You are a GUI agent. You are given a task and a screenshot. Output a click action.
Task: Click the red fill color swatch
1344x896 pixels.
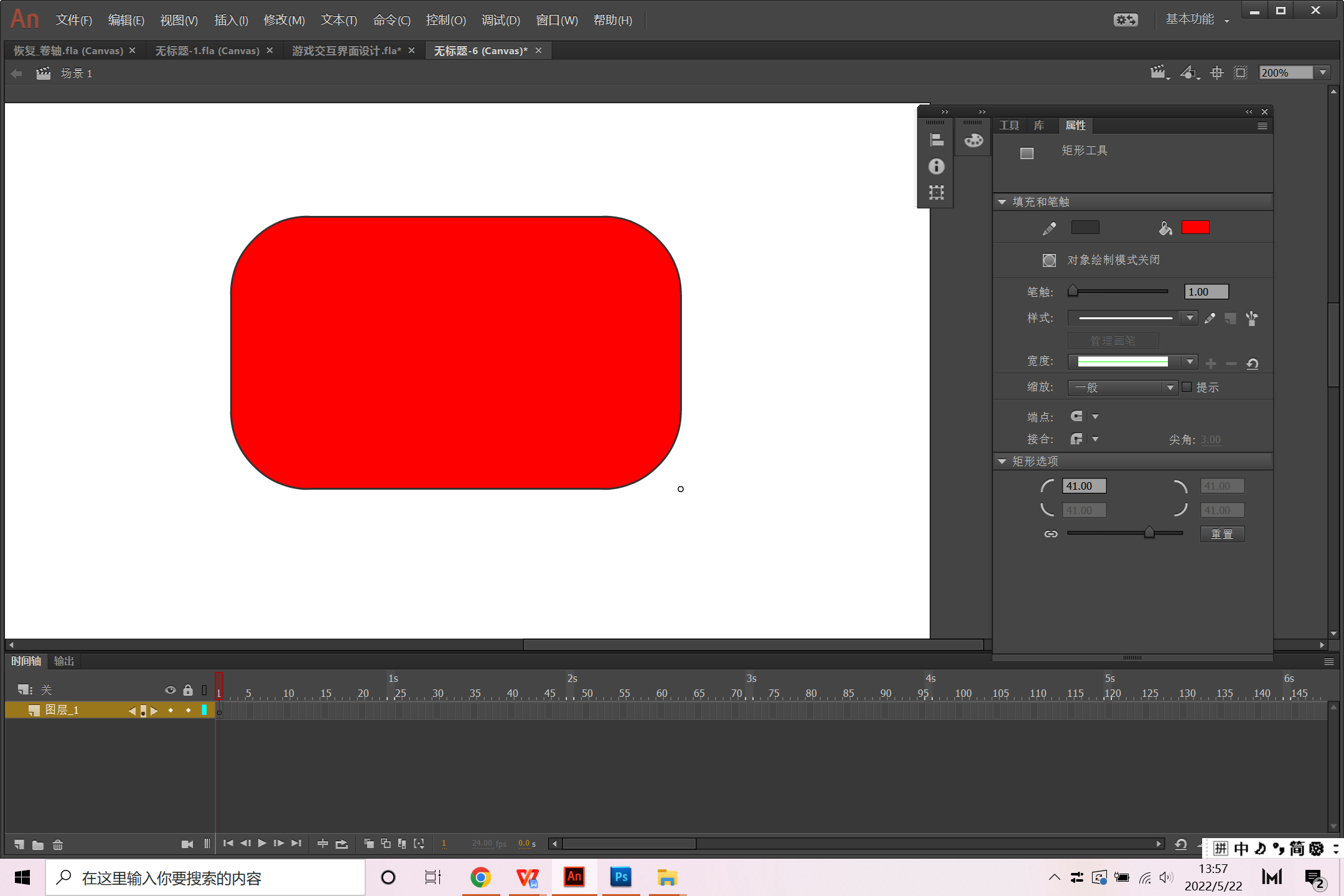(1195, 228)
